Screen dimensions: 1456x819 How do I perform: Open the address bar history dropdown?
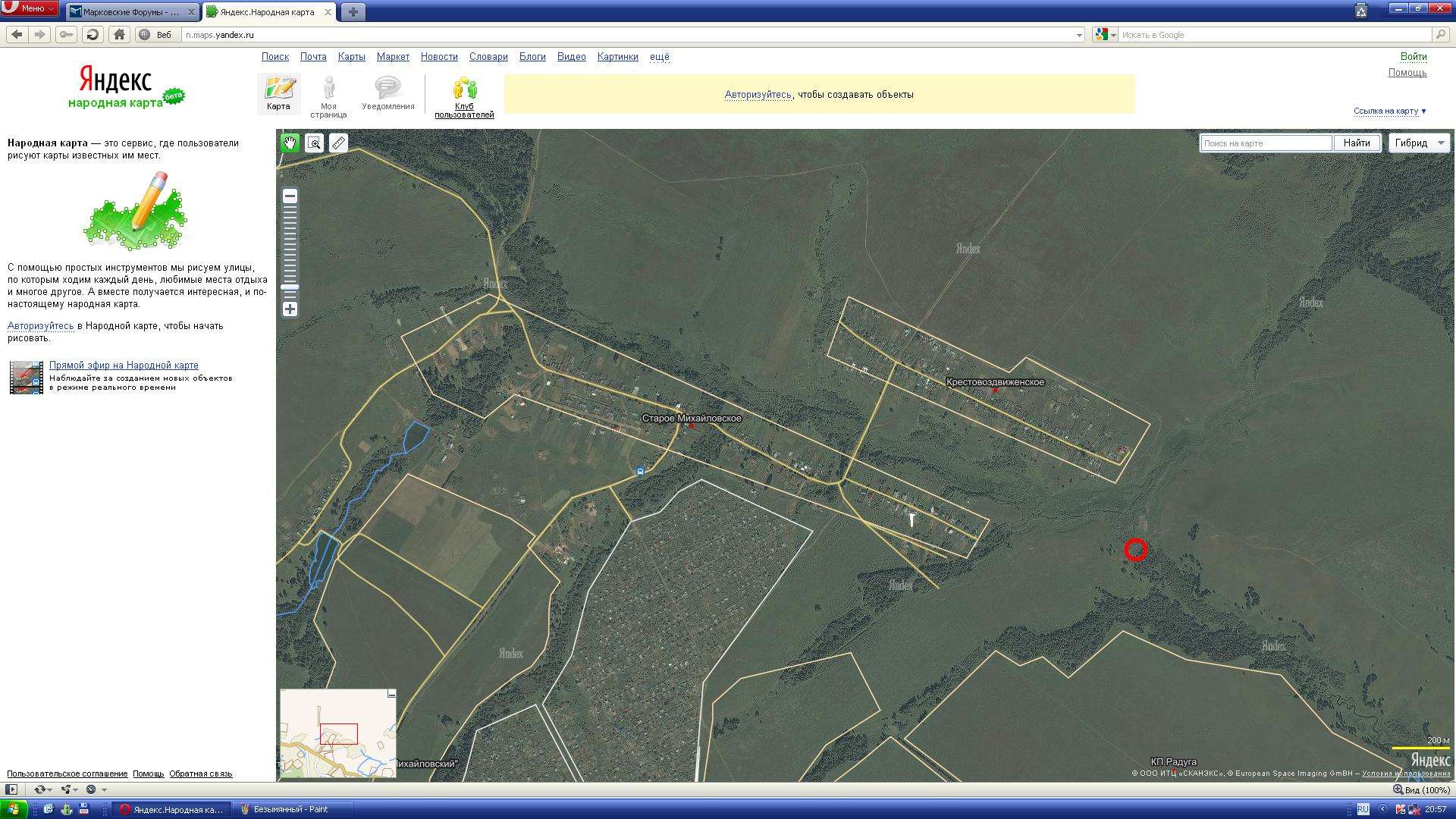pyautogui.click(x=1079, y=35)
